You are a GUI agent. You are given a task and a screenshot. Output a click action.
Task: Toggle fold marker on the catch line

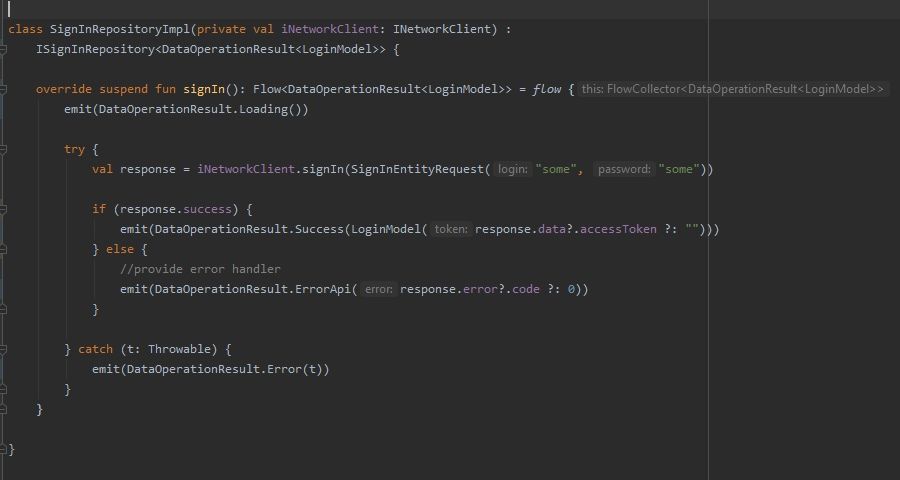click(x=3, y=349)
